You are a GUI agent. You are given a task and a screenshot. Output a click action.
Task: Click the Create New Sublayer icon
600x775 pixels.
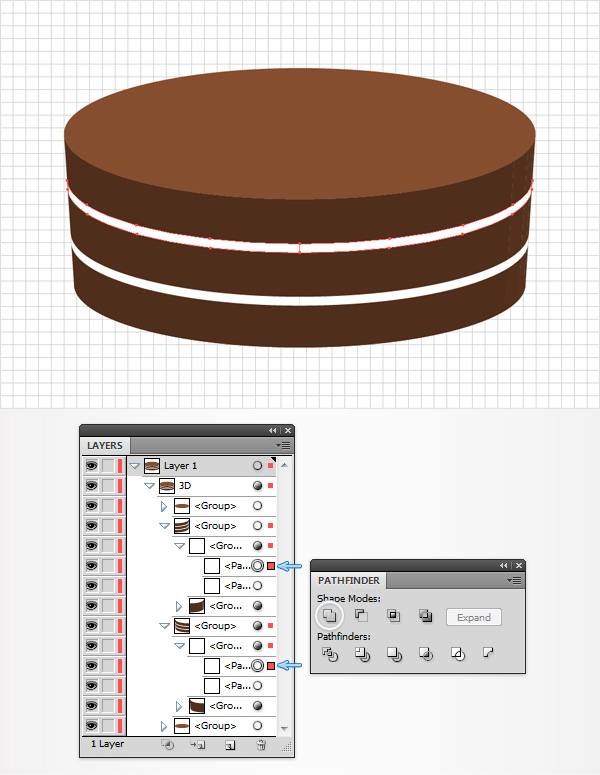pyautogui.click(x=198, y=745)
